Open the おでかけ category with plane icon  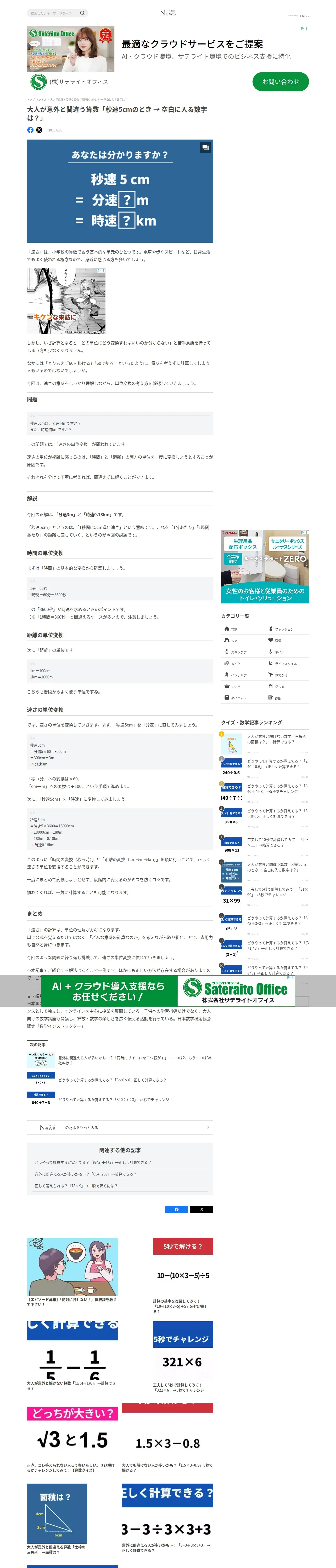click(x=287, y=675)
